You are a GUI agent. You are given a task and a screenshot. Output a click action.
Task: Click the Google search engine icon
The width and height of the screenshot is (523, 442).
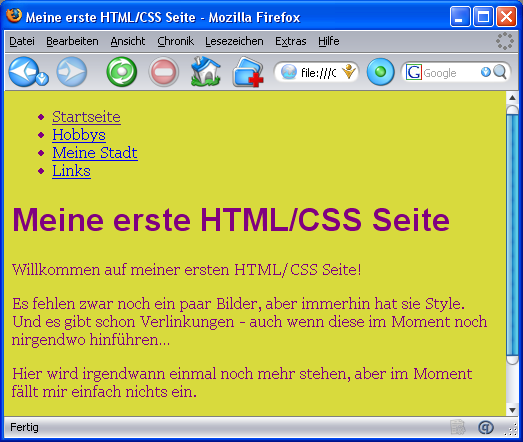point(414,72)
